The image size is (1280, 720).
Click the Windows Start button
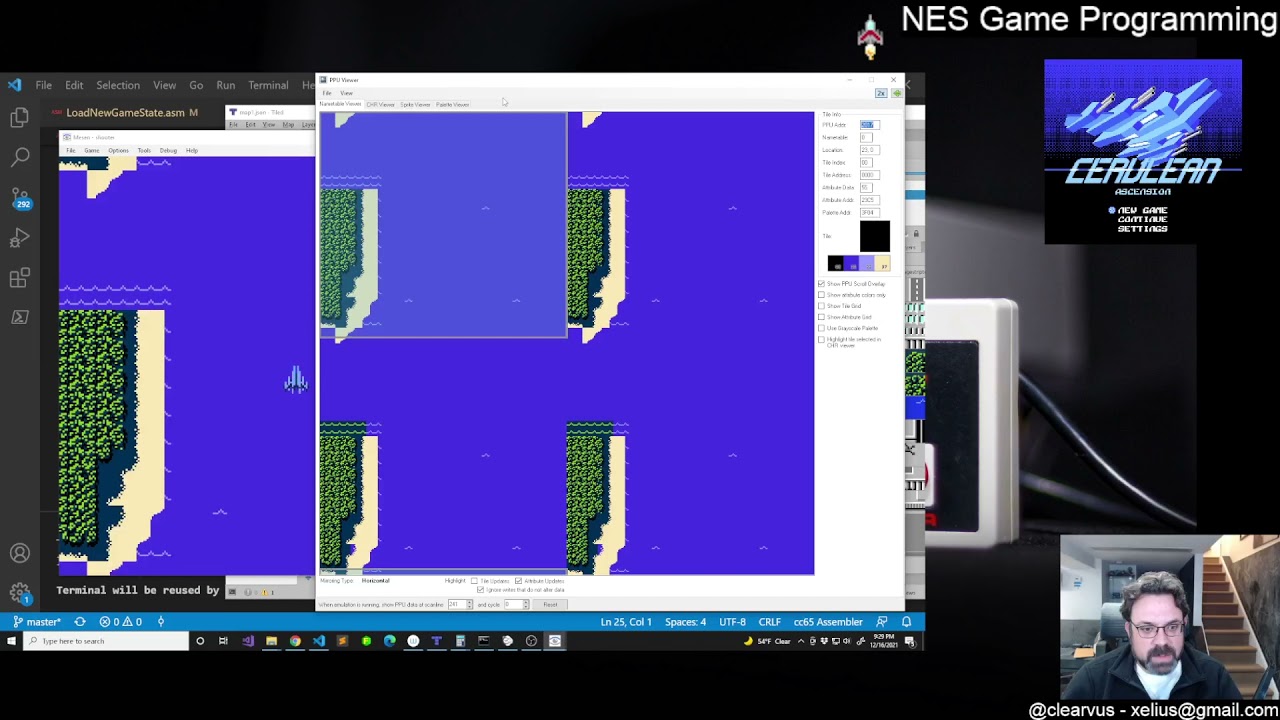click(x=11, y=641)
